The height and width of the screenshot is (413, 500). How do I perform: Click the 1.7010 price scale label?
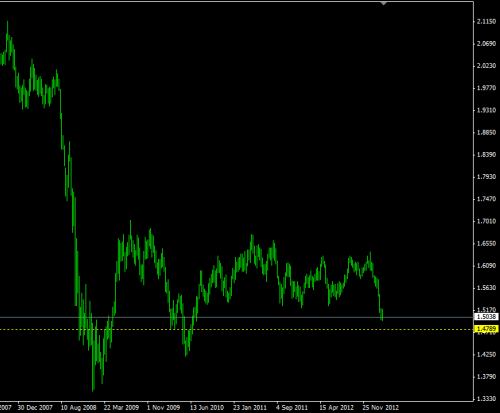(x=486, y=221)
